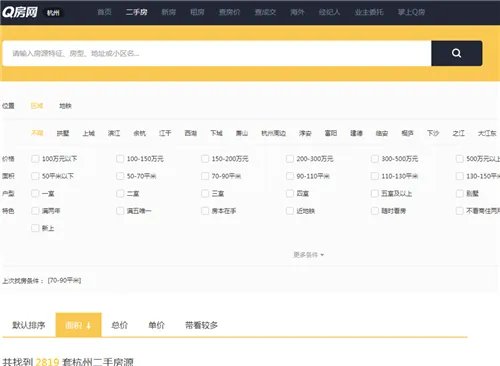Expand 更多条件 filter options

(x=308, y=255)
